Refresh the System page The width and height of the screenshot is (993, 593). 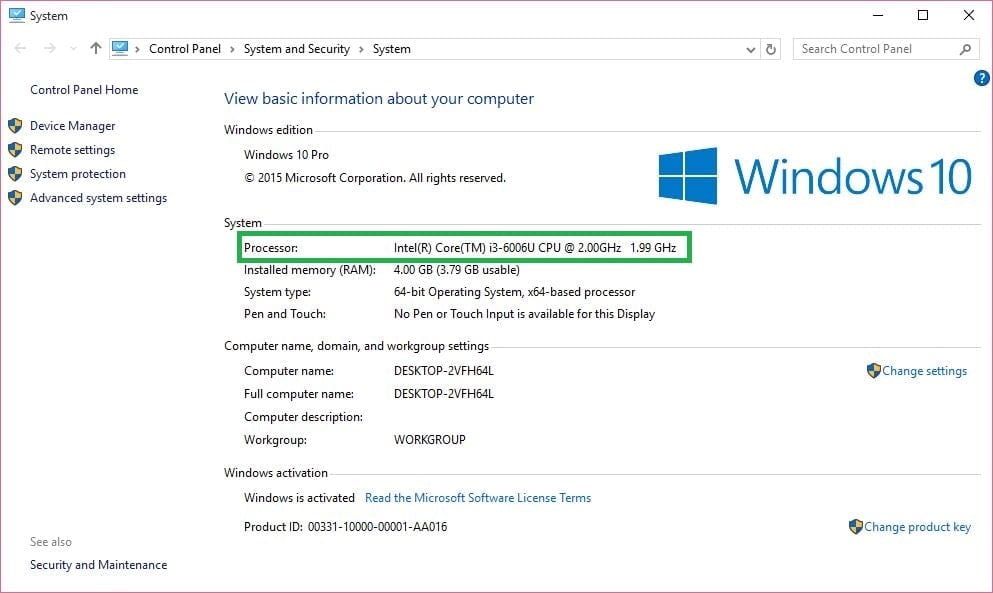[x=771, y=49]
